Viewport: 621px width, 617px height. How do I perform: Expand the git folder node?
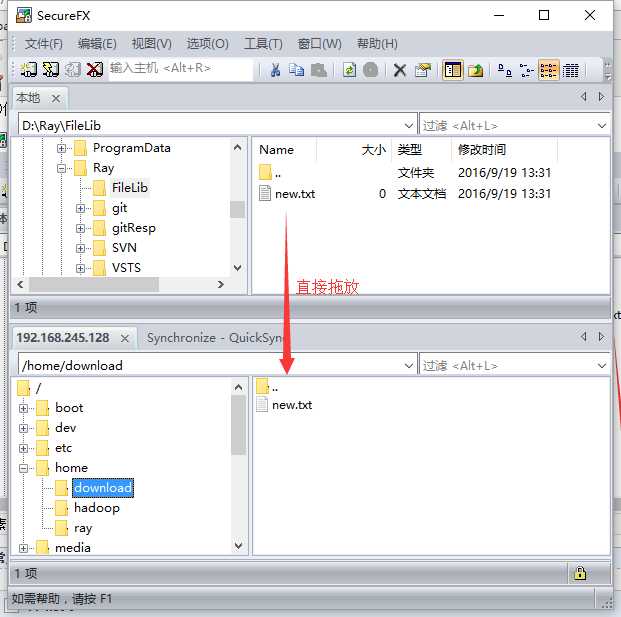point(80,208)
